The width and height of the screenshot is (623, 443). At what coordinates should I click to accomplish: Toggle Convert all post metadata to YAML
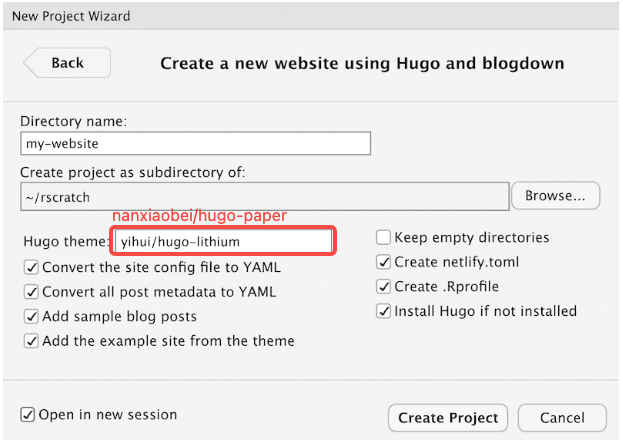pyautogui.click(x=31, y=292)
